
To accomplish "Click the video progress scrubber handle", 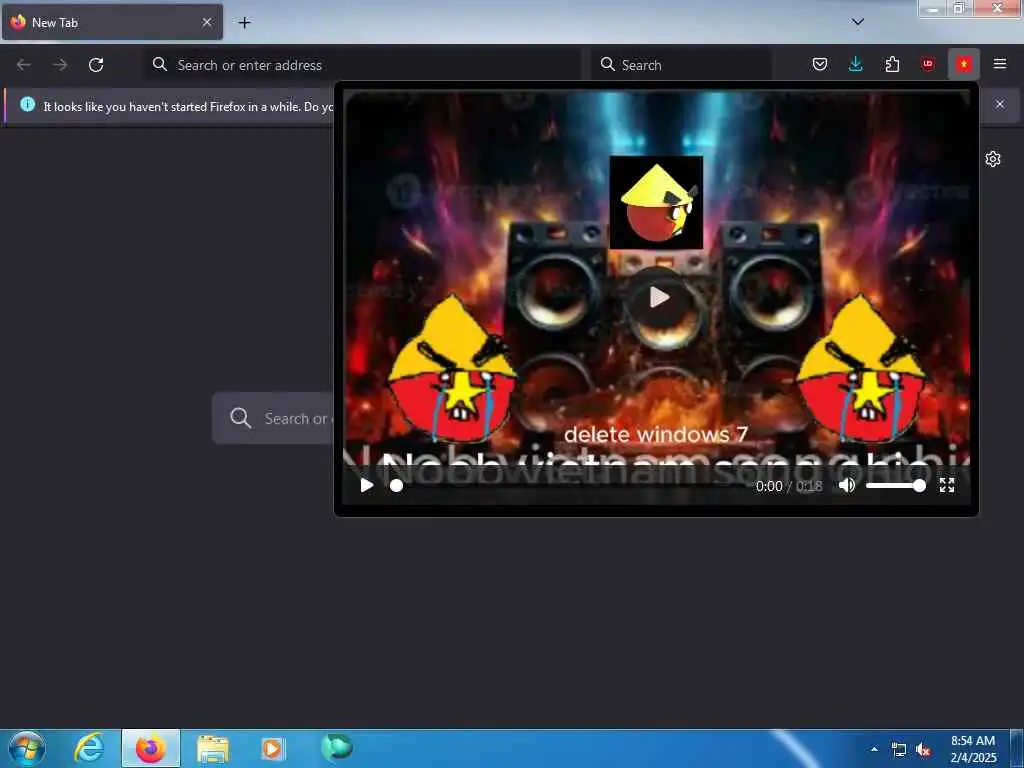I will (396, 485).
